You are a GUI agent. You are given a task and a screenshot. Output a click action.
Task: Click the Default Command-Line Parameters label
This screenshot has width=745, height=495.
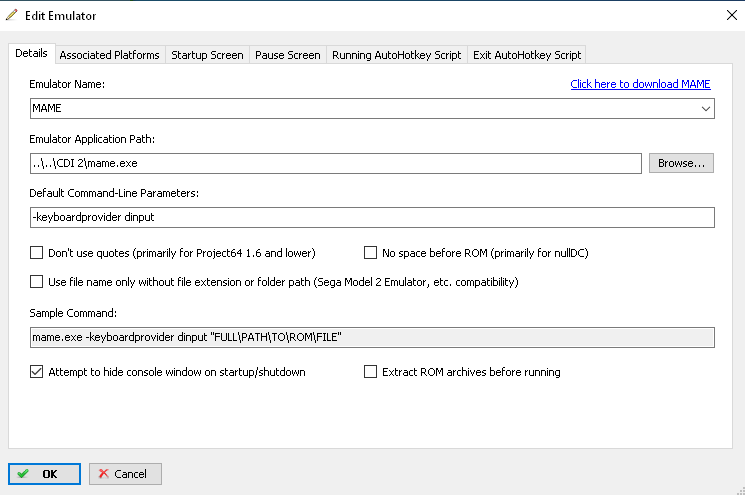tap(114, 193)
